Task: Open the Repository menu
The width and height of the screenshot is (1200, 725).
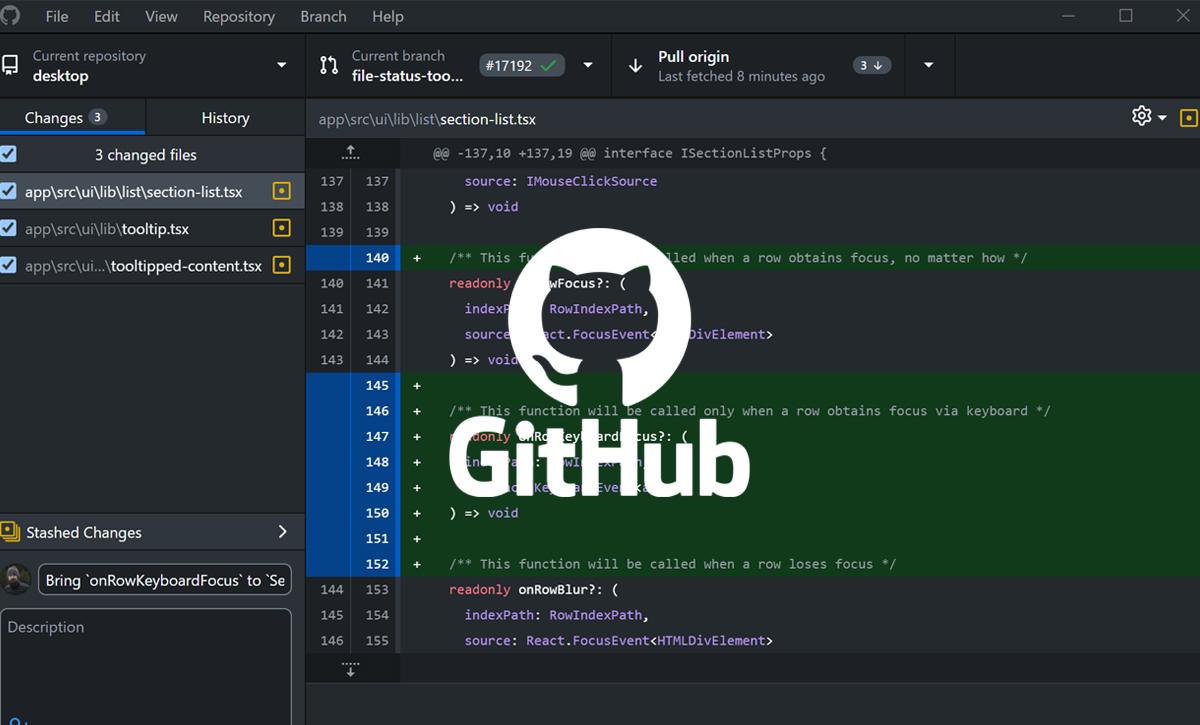Action: point(239,16)
